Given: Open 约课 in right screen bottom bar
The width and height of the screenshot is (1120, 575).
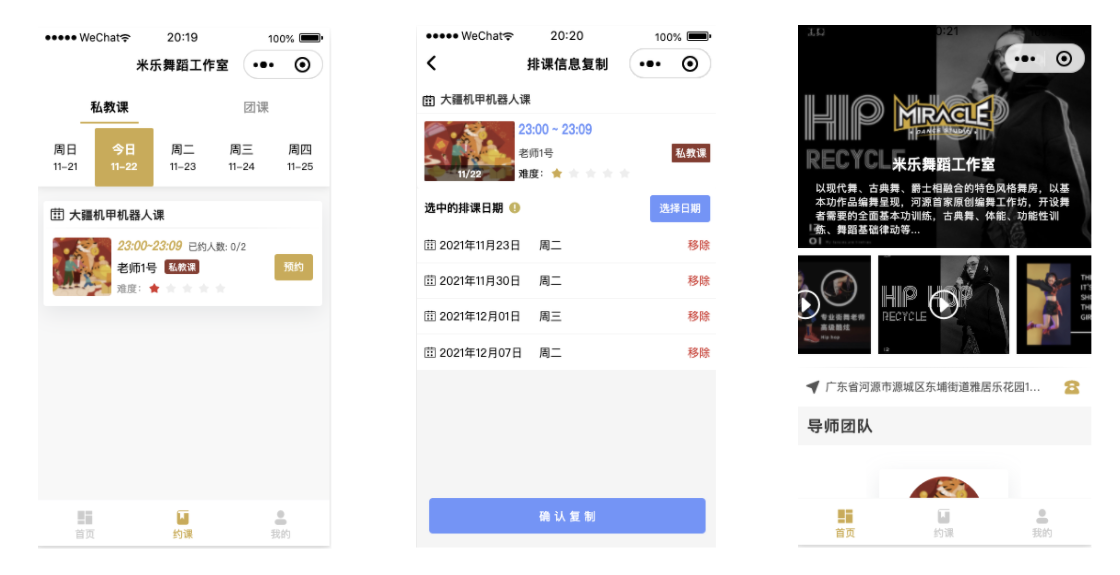Looking at the screenshot, I should [944, 523].
